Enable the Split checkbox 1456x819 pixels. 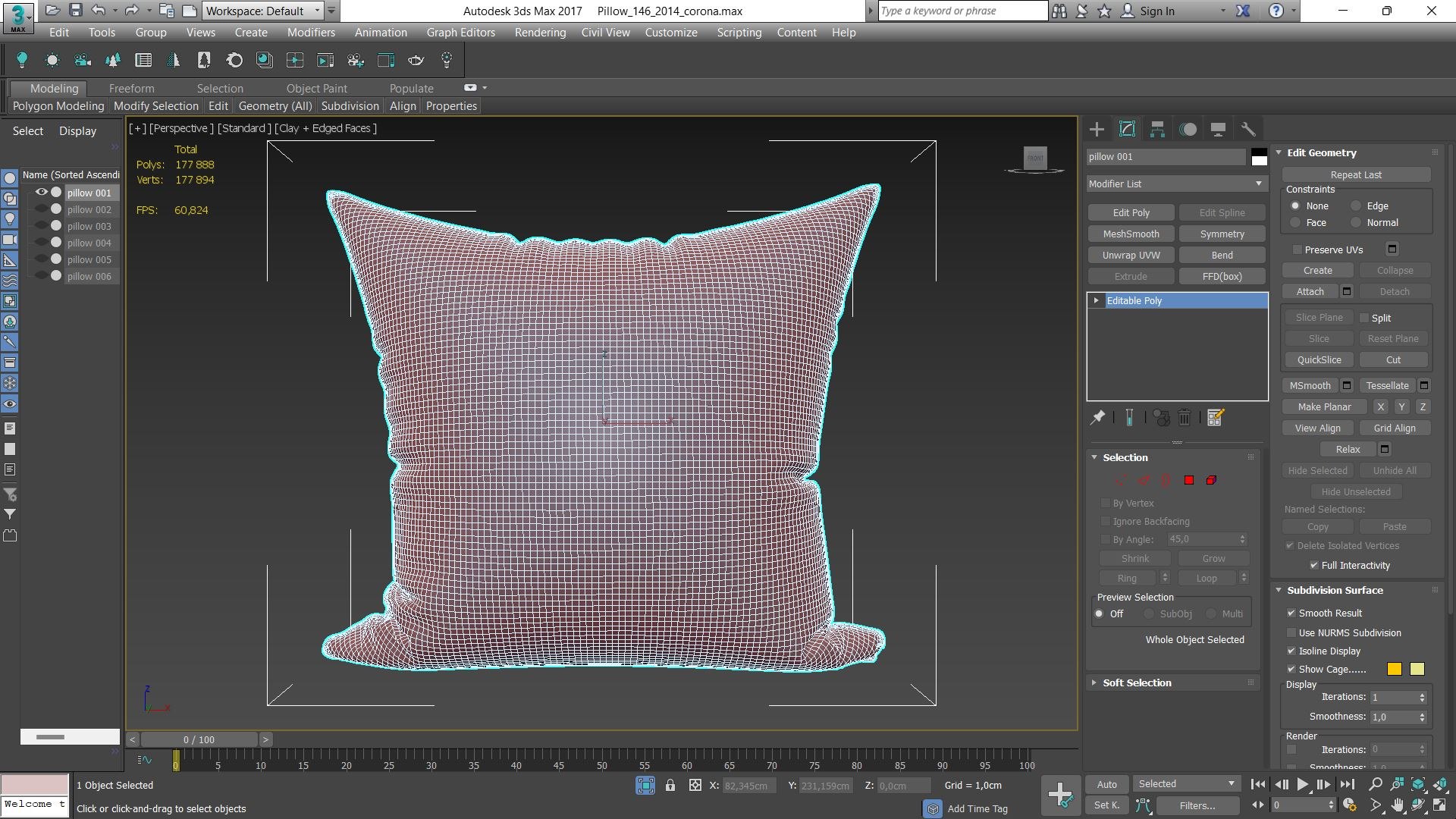point(1364,318)
